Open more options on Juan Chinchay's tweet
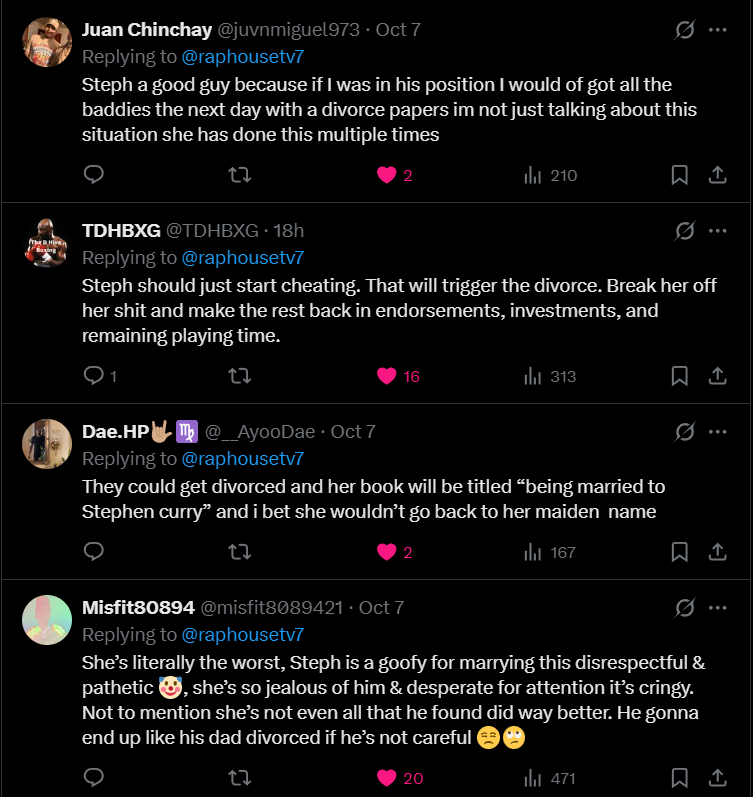Screen dimensions: 753x797 (x=717, y=30)
